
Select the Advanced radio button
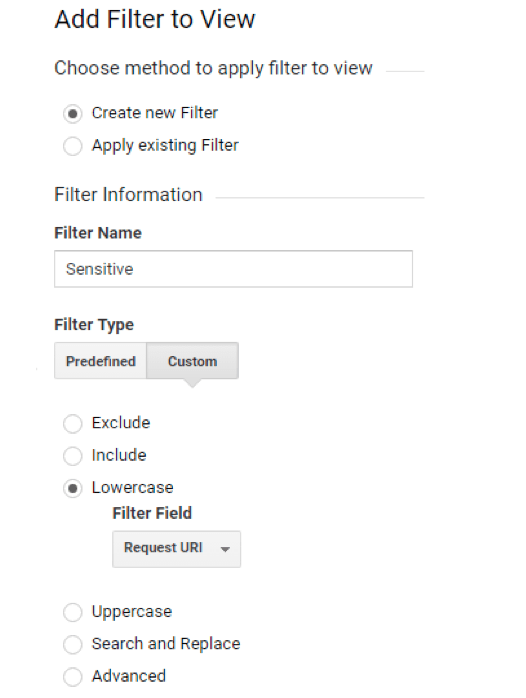73,677
